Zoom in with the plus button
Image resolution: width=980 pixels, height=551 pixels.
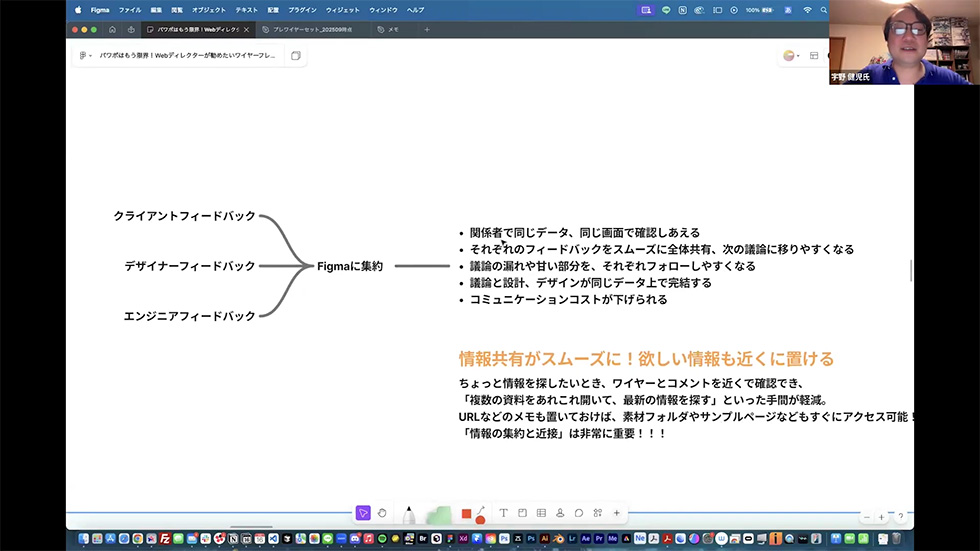881,517
